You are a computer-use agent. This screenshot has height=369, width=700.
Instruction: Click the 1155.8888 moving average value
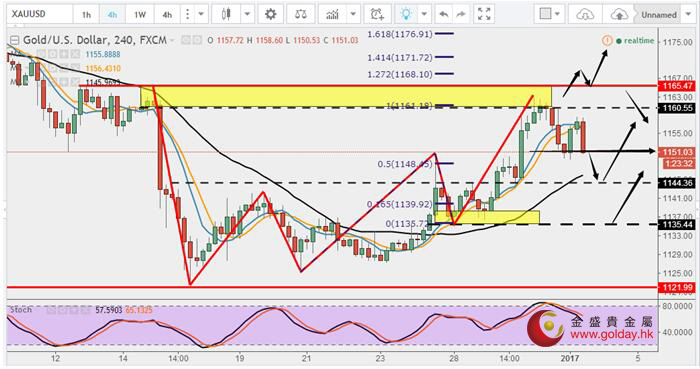click(x=103, y=54)
